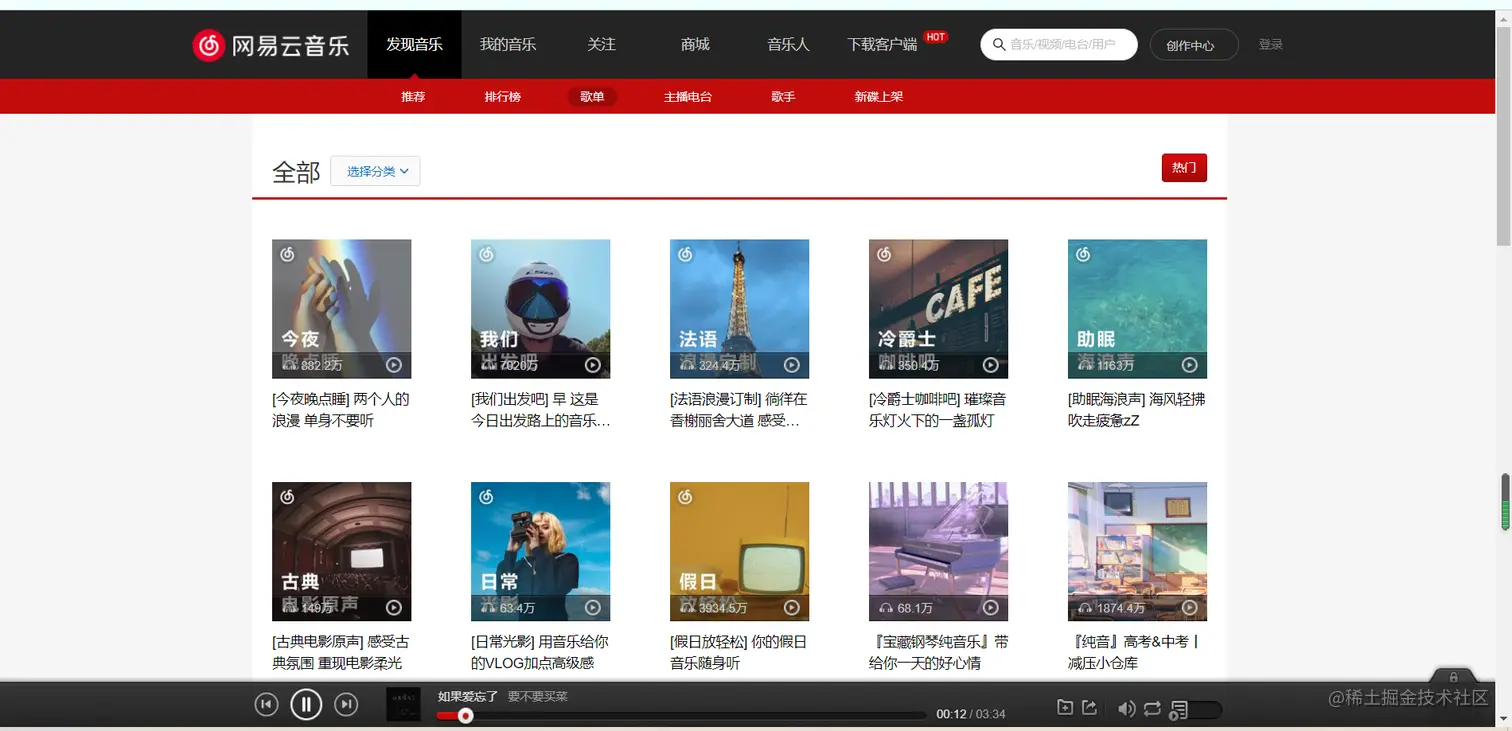Play the 法语浪漫订制 playlist via its play icon

point(792,365)
